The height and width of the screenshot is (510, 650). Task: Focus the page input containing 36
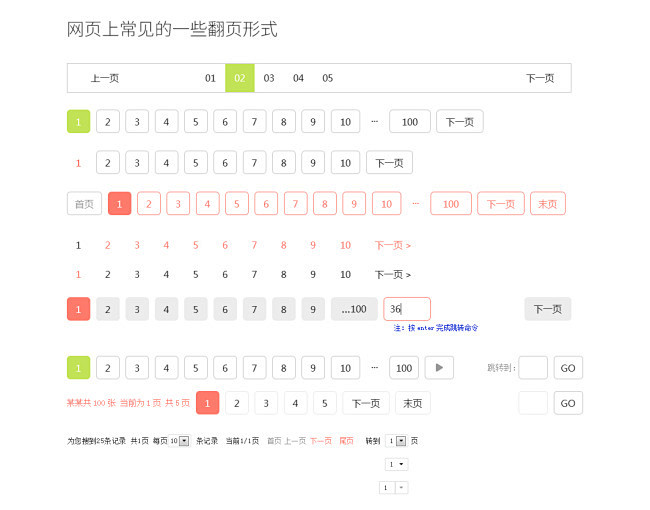(x=407, y=309)
